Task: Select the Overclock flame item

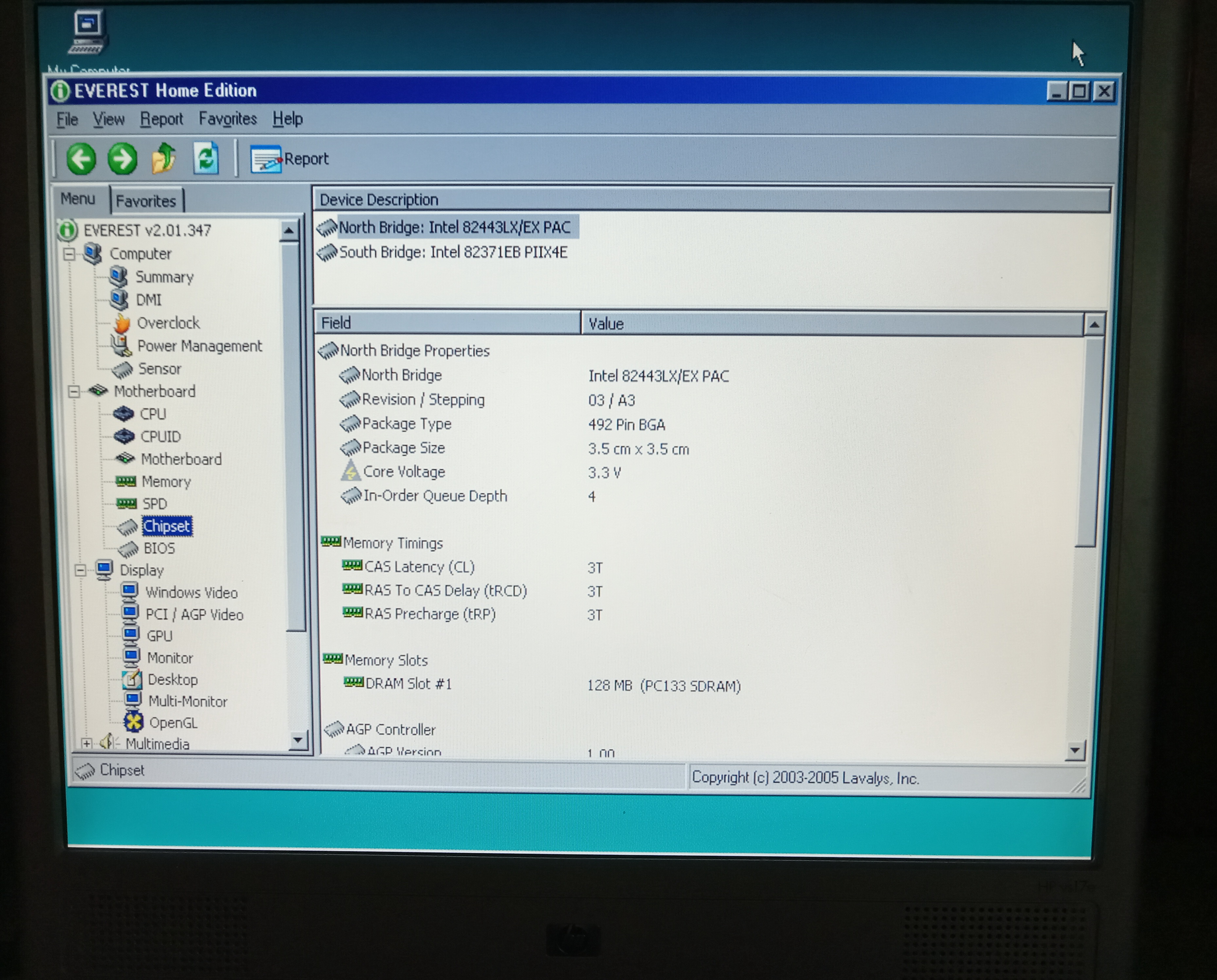Action: [x=168, y=323]
